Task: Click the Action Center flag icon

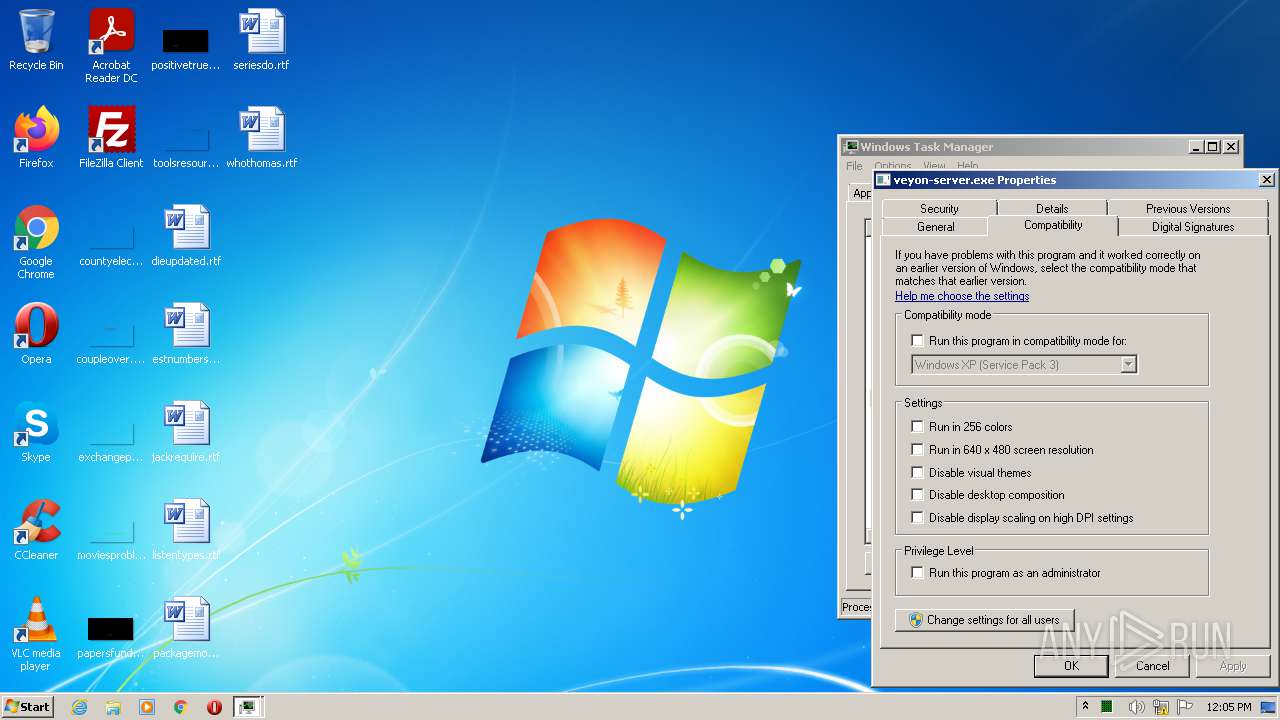Action: (x=1187, y=707)
